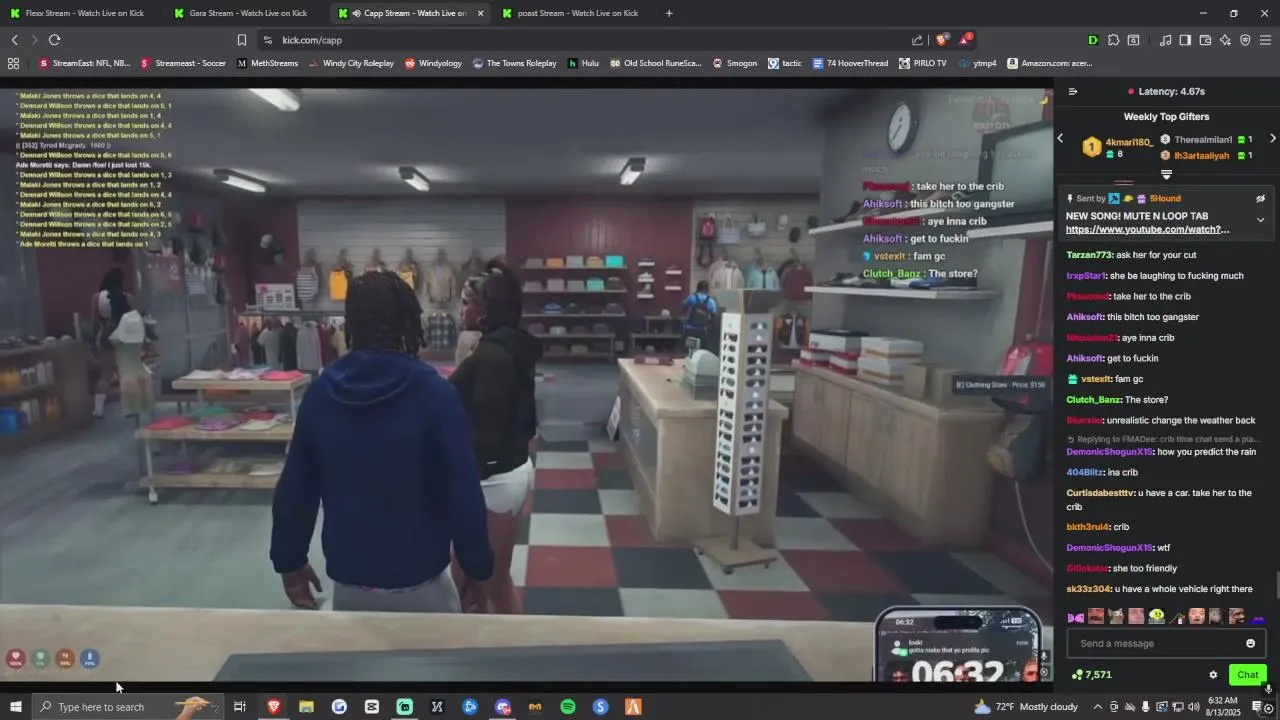Open MethStreams bookmark

[x=267, y=63]
